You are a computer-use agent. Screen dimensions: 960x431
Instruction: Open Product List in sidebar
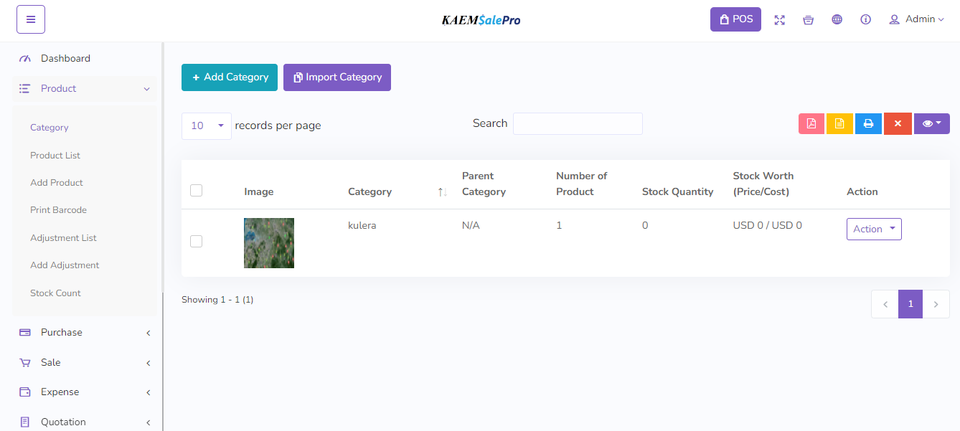pos(55,155)
